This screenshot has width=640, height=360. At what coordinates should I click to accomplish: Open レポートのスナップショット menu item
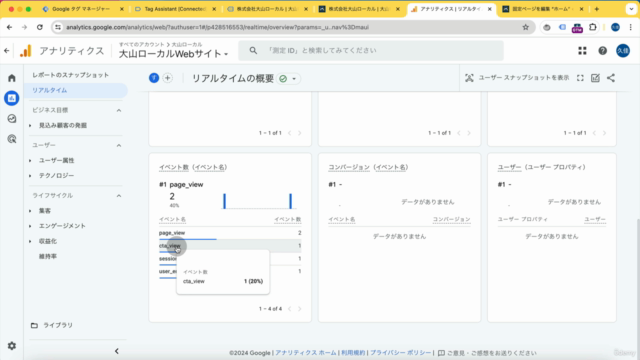point(71,75)
